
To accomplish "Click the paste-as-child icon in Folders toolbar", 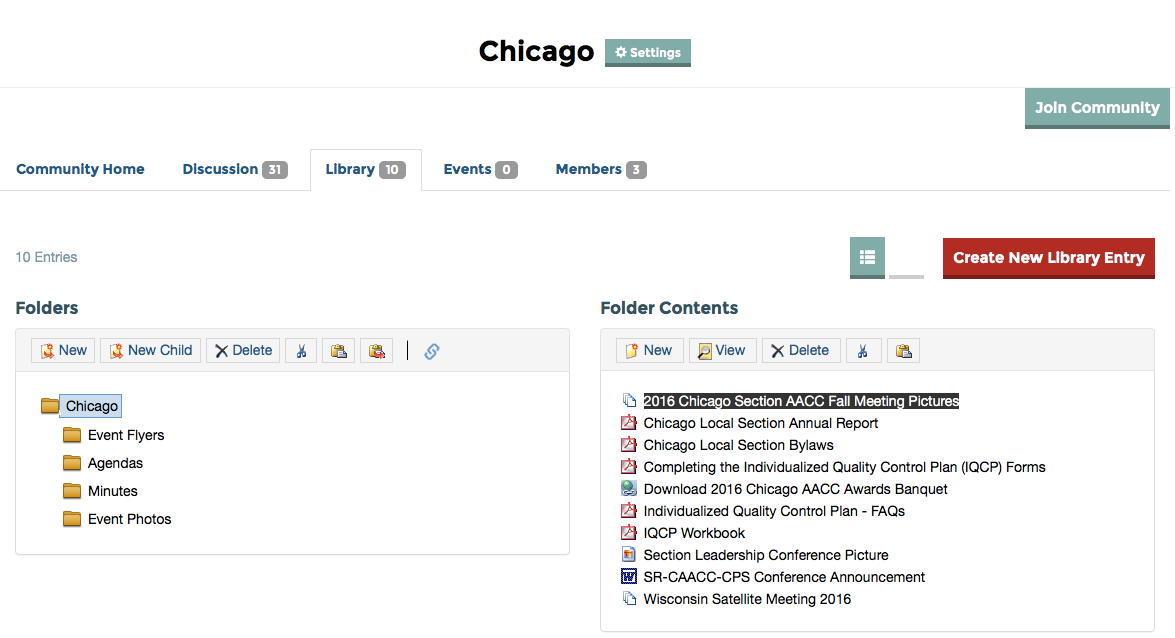I will point(376,351).
